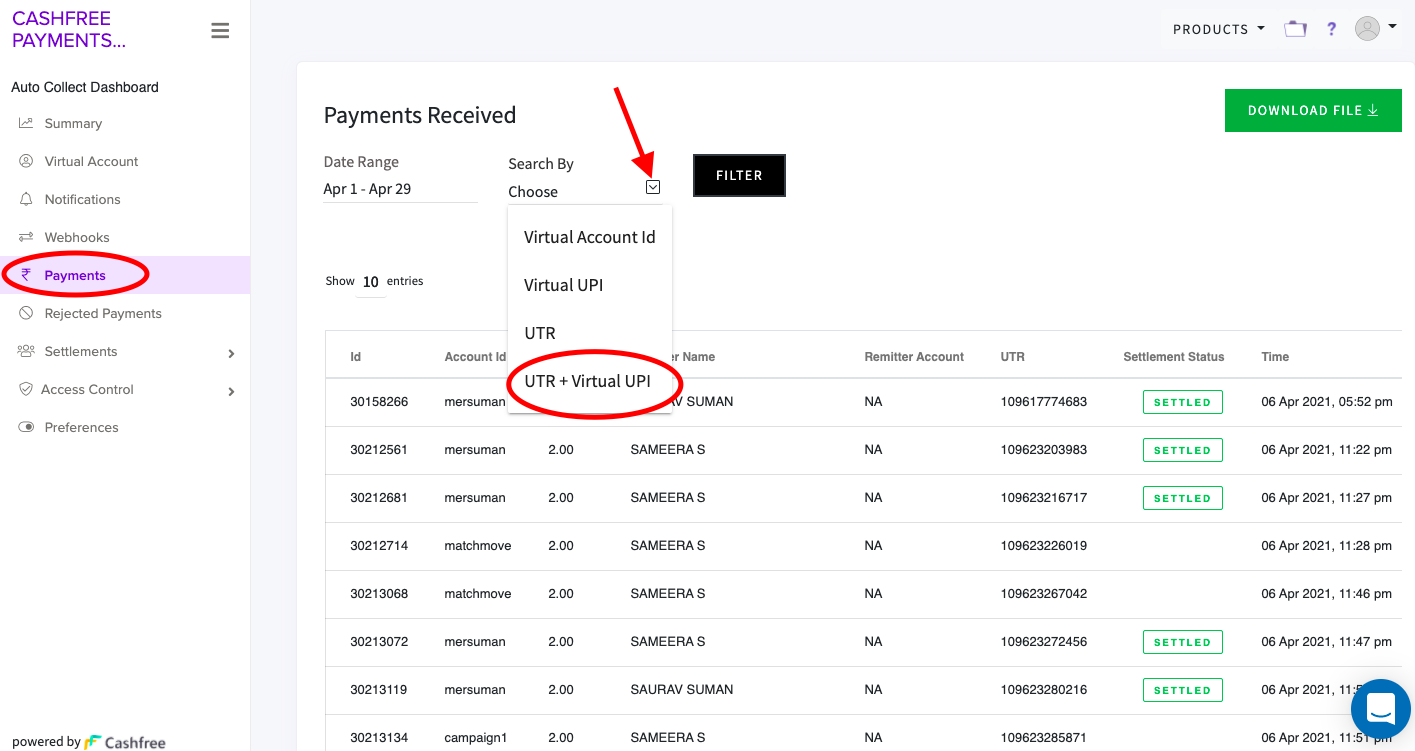Open Preferences section
This screenshot has height=751, width=1415.
coord(81,427)
